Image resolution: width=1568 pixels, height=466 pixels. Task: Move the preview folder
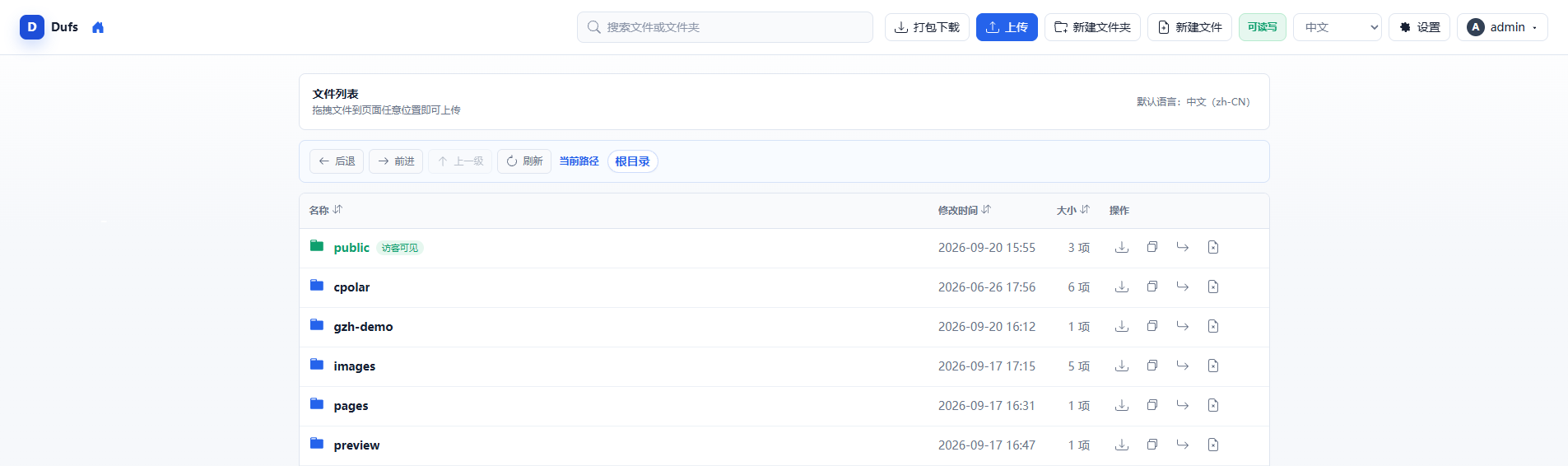click(x=1183, y=445)
